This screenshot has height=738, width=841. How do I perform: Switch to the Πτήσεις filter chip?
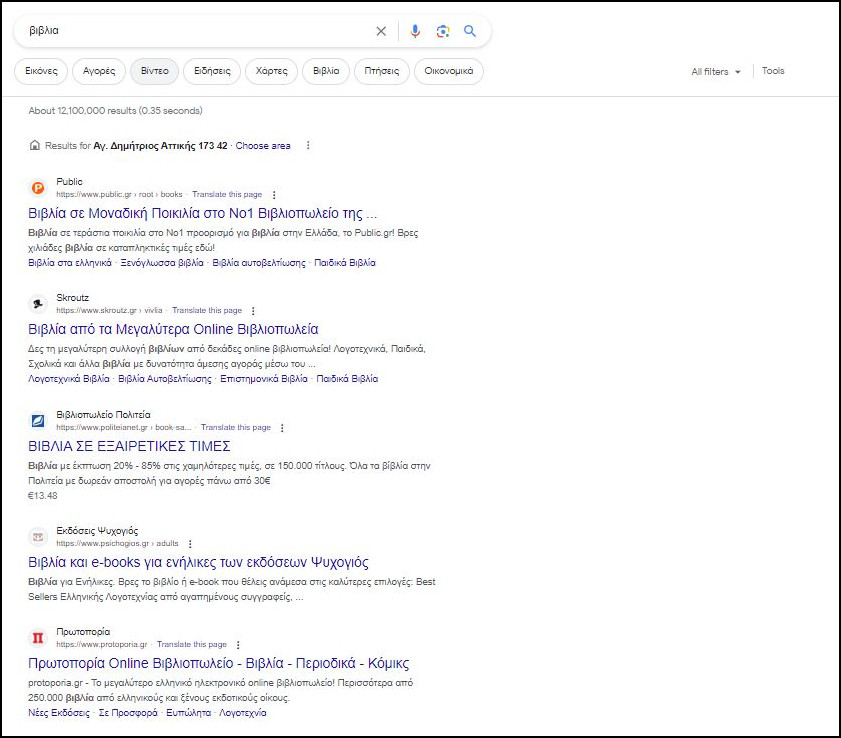click(382, 71)
